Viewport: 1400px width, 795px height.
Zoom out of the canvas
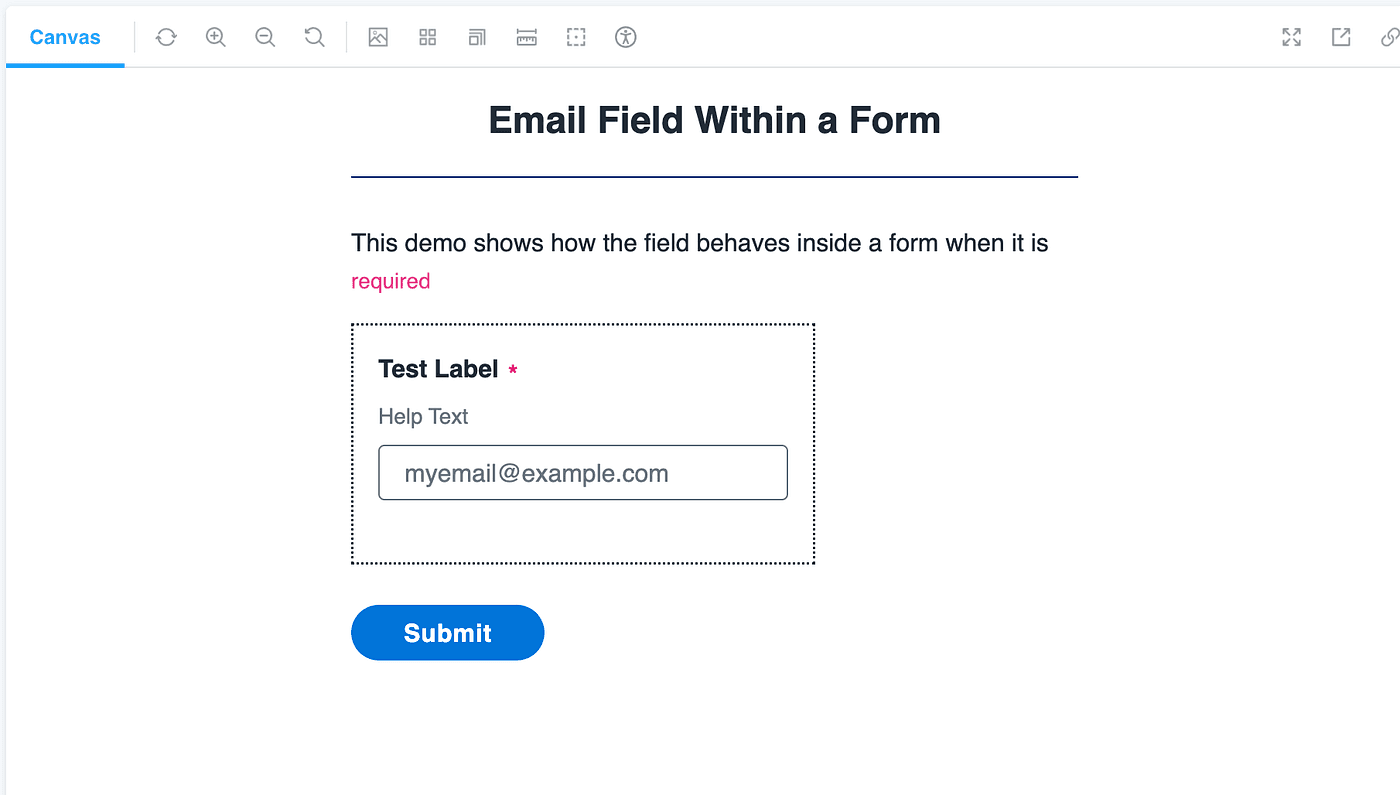coord(265,38)
